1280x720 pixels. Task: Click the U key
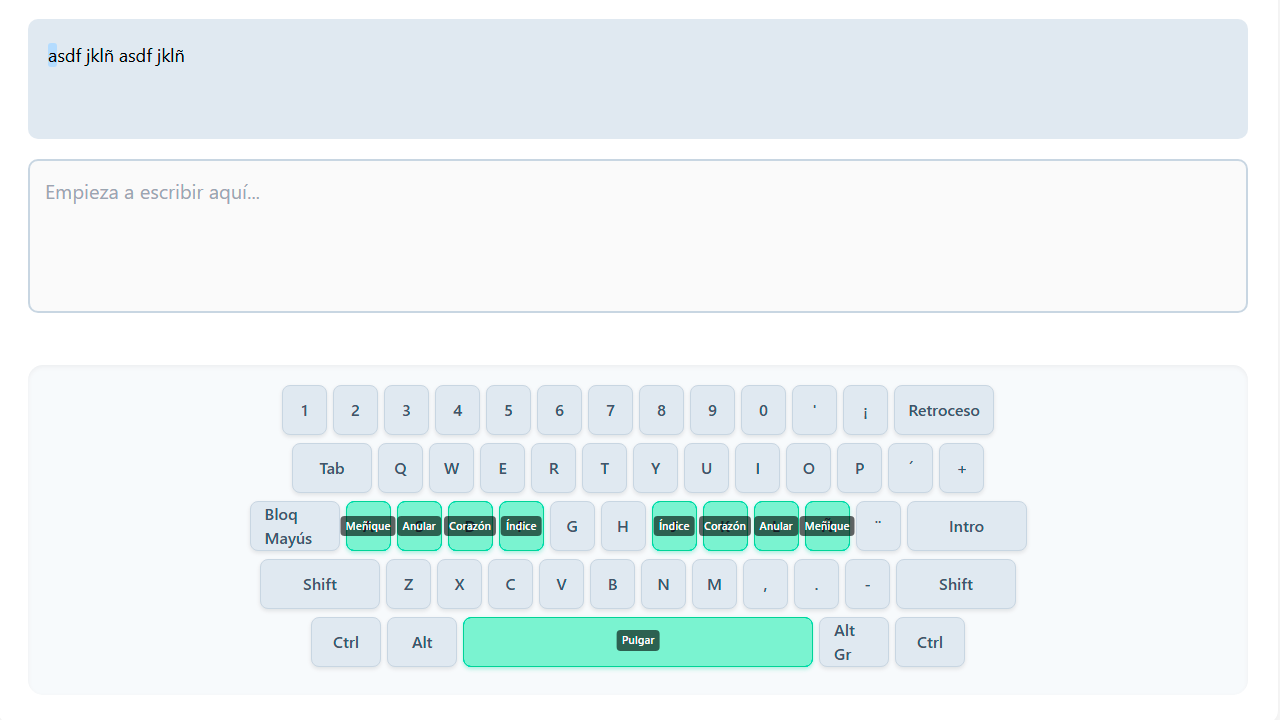coord(707,468)
